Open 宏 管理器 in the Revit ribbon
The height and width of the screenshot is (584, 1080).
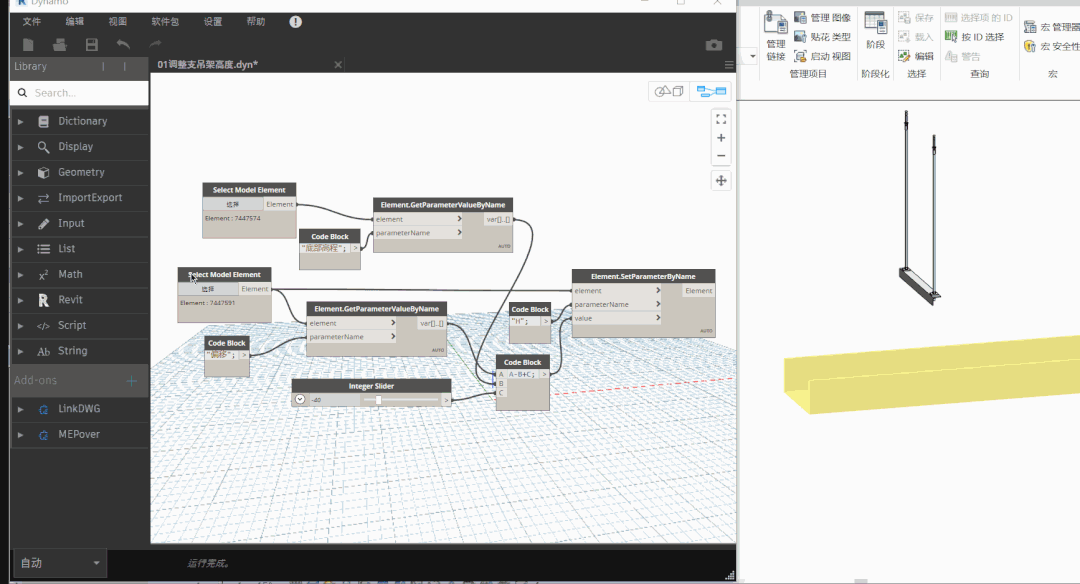point(1051,27)
